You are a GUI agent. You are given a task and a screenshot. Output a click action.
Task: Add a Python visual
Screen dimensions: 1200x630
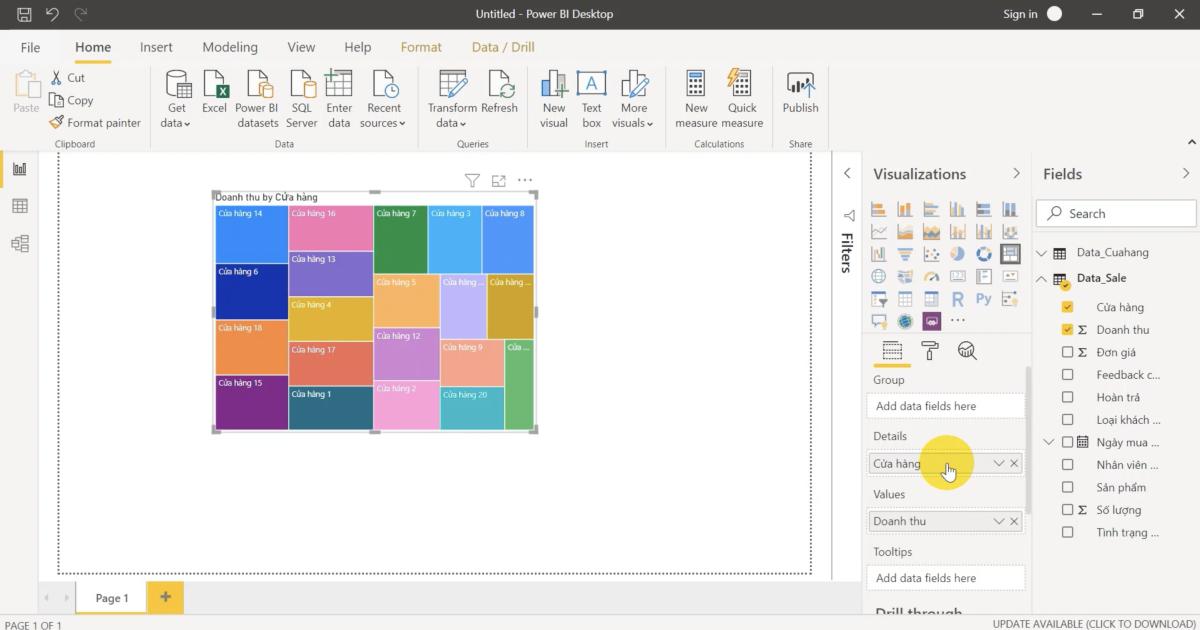[984, 298]
